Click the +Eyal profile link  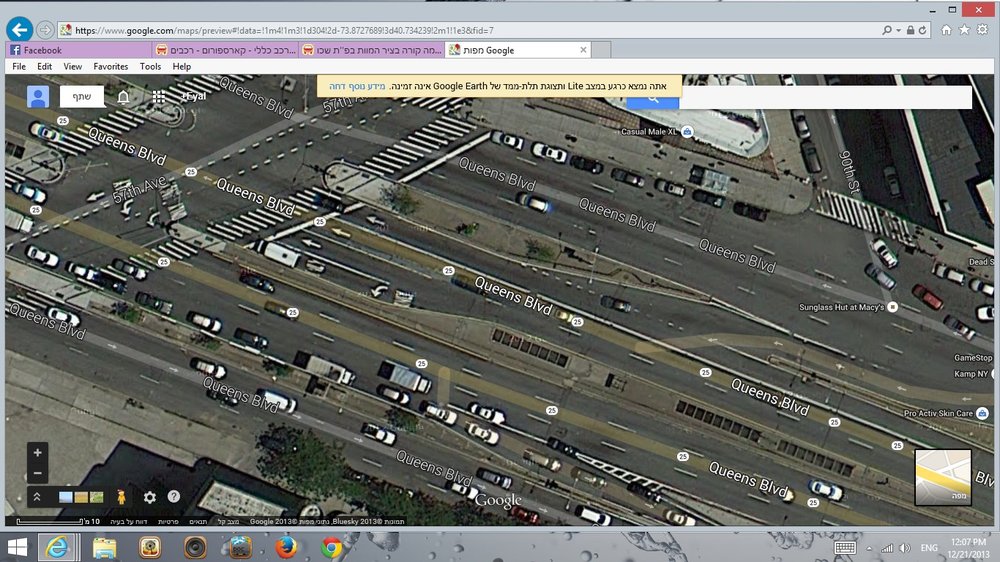[x=194, y=96]
